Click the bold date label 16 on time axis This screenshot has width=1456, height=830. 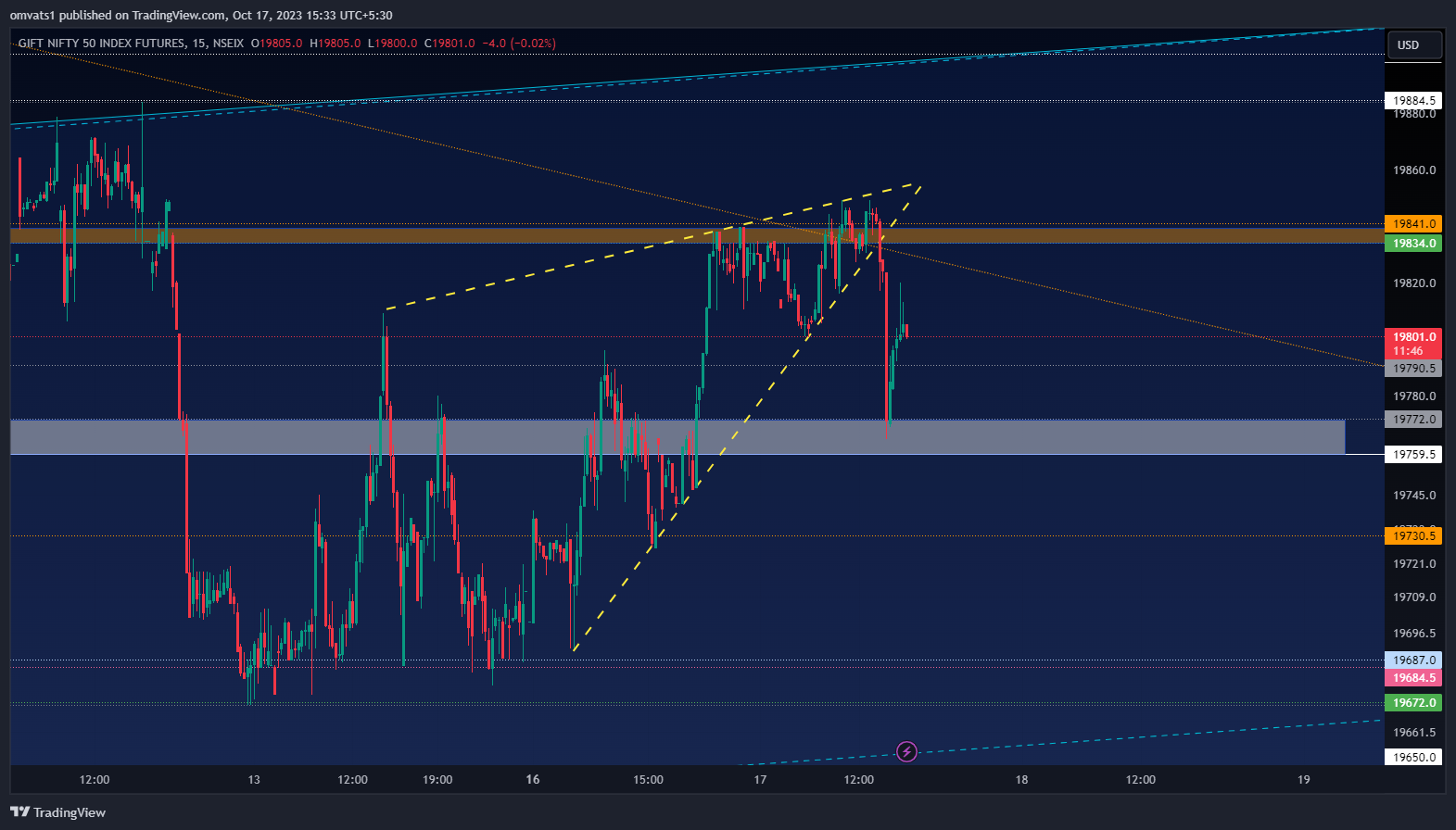[533, 779]
